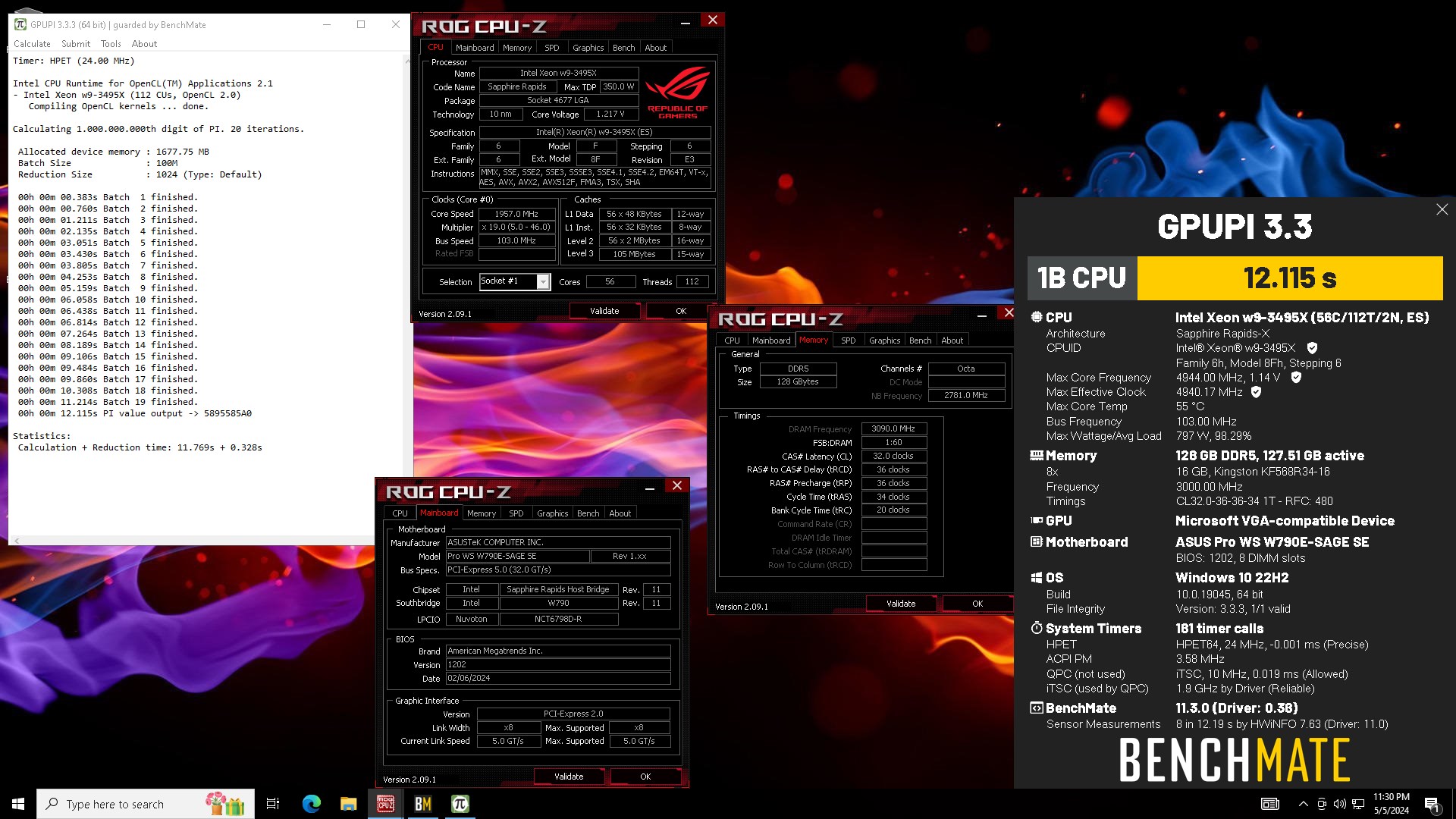Close the BenchMate GPUPI result panel

(x=1442, y=209)
